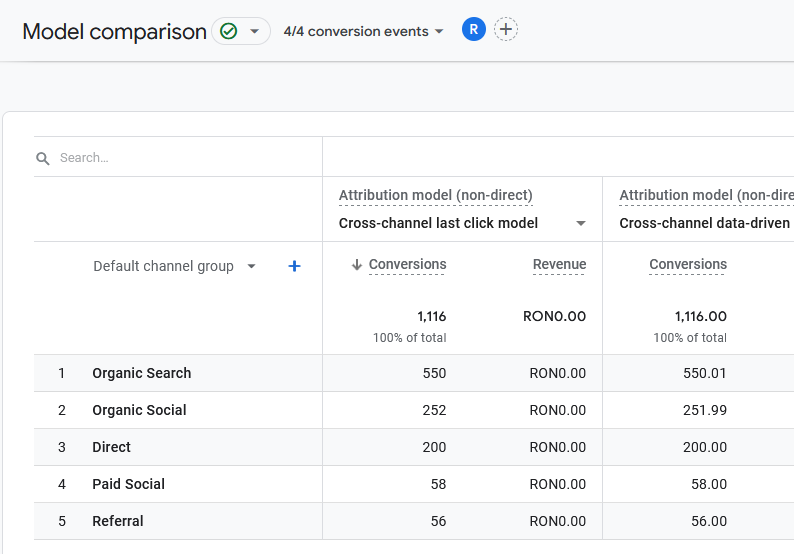Viewport: 794px width, 554px height.
Task: Sort by data-driven Conversions header
Action: click(688, 264)
